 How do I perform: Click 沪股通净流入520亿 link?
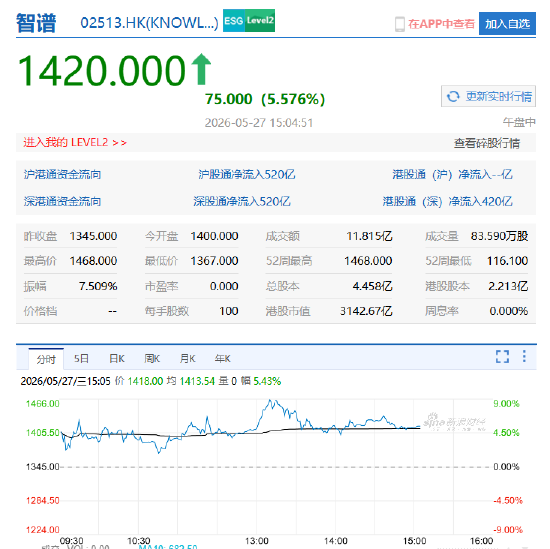247,174
